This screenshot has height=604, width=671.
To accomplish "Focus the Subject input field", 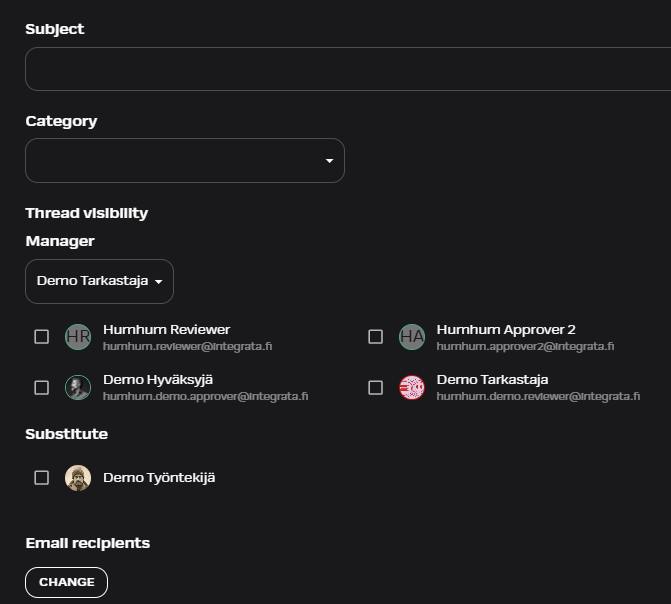I will 348,69.
